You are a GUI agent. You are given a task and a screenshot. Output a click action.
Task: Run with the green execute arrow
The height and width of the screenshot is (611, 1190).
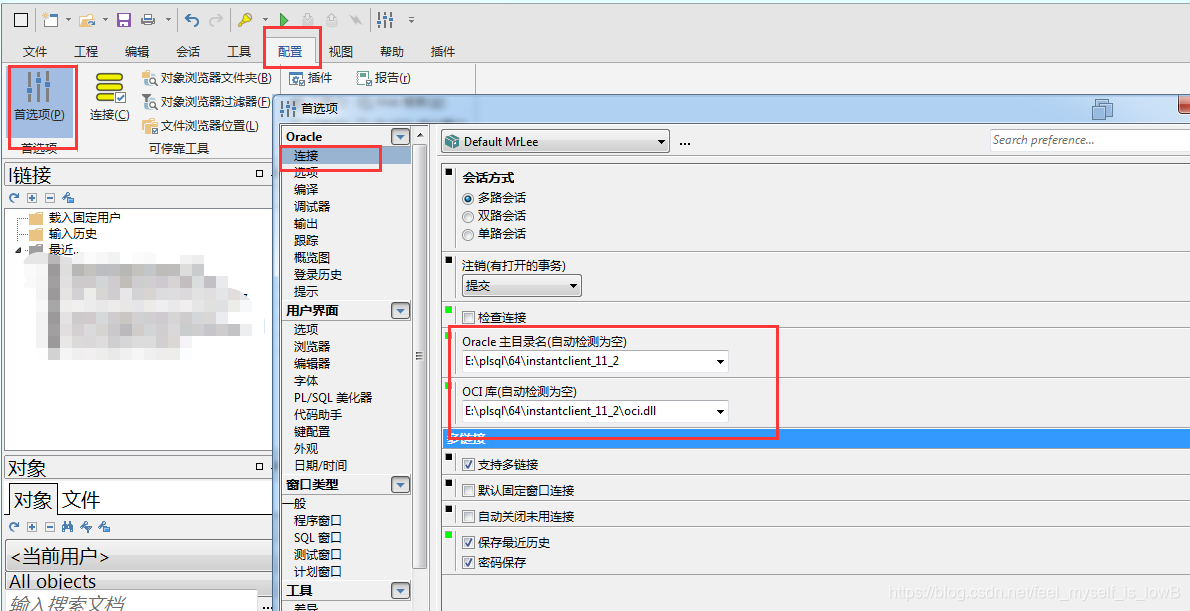pos(284,20)
